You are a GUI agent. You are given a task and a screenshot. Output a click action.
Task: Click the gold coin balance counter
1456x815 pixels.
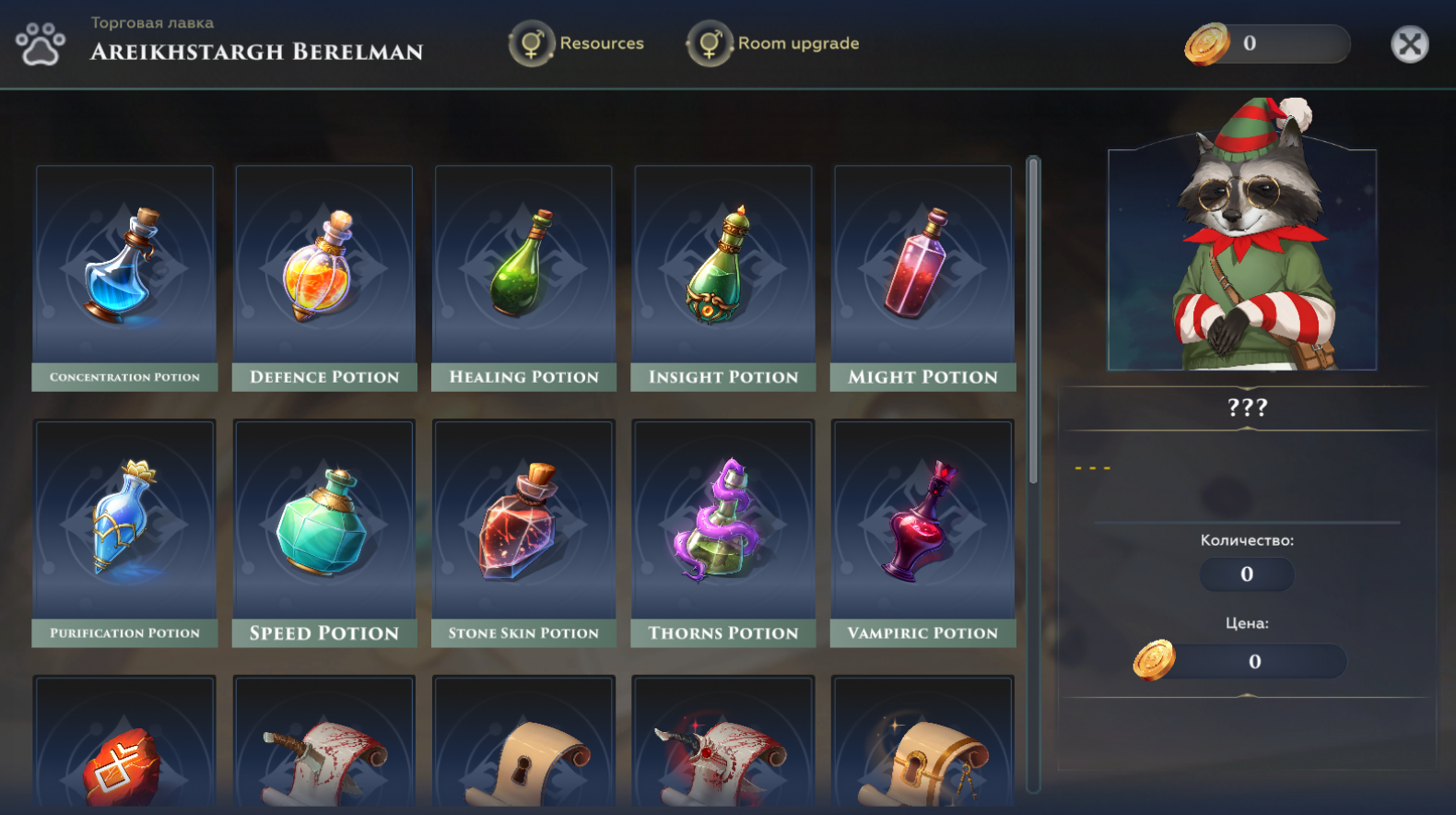[1268, 43]
